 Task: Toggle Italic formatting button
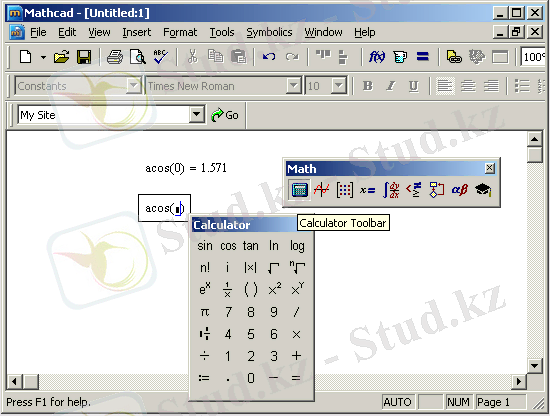[390, 86]
